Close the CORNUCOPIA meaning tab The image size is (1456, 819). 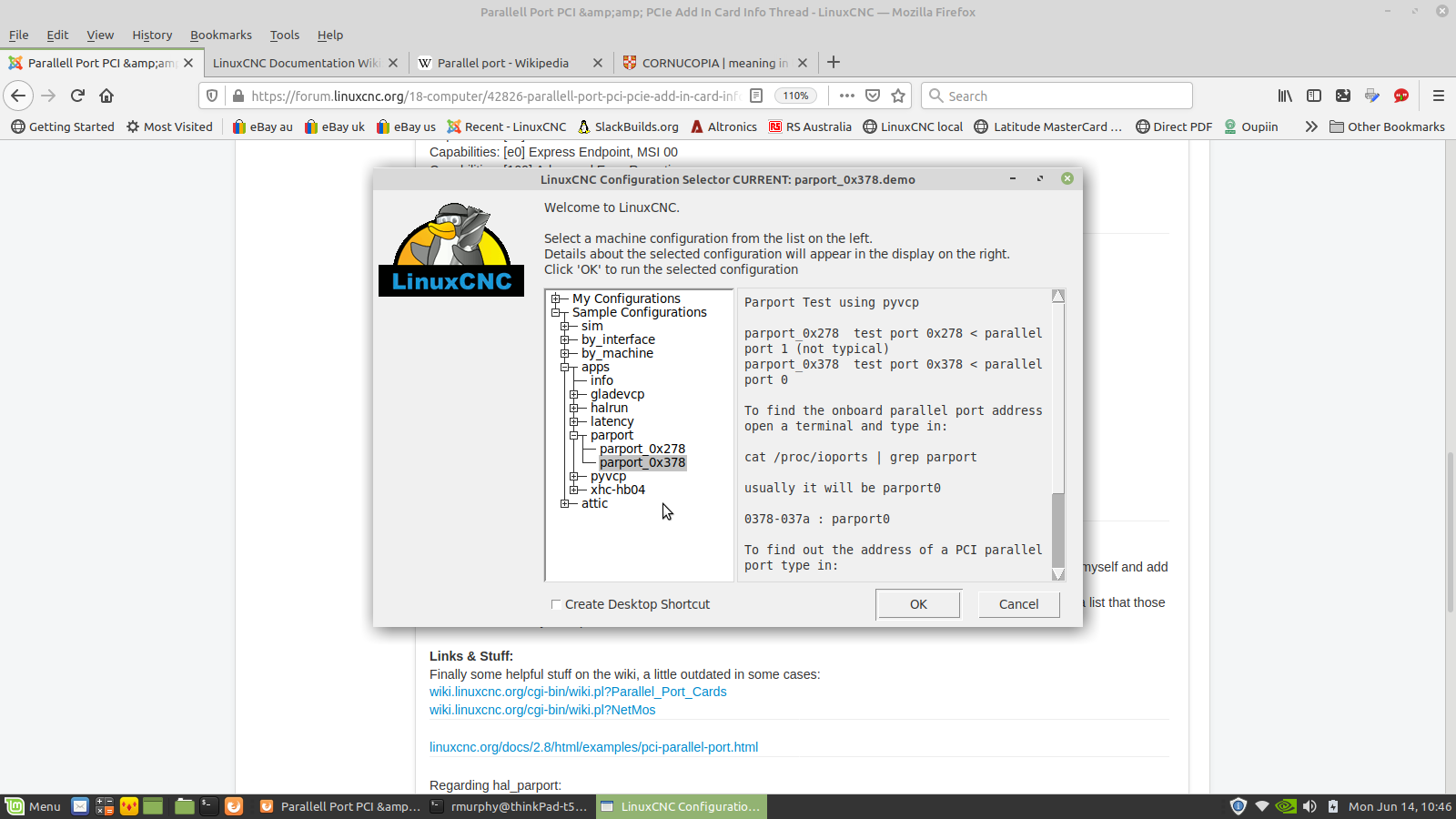click(802, 63)
